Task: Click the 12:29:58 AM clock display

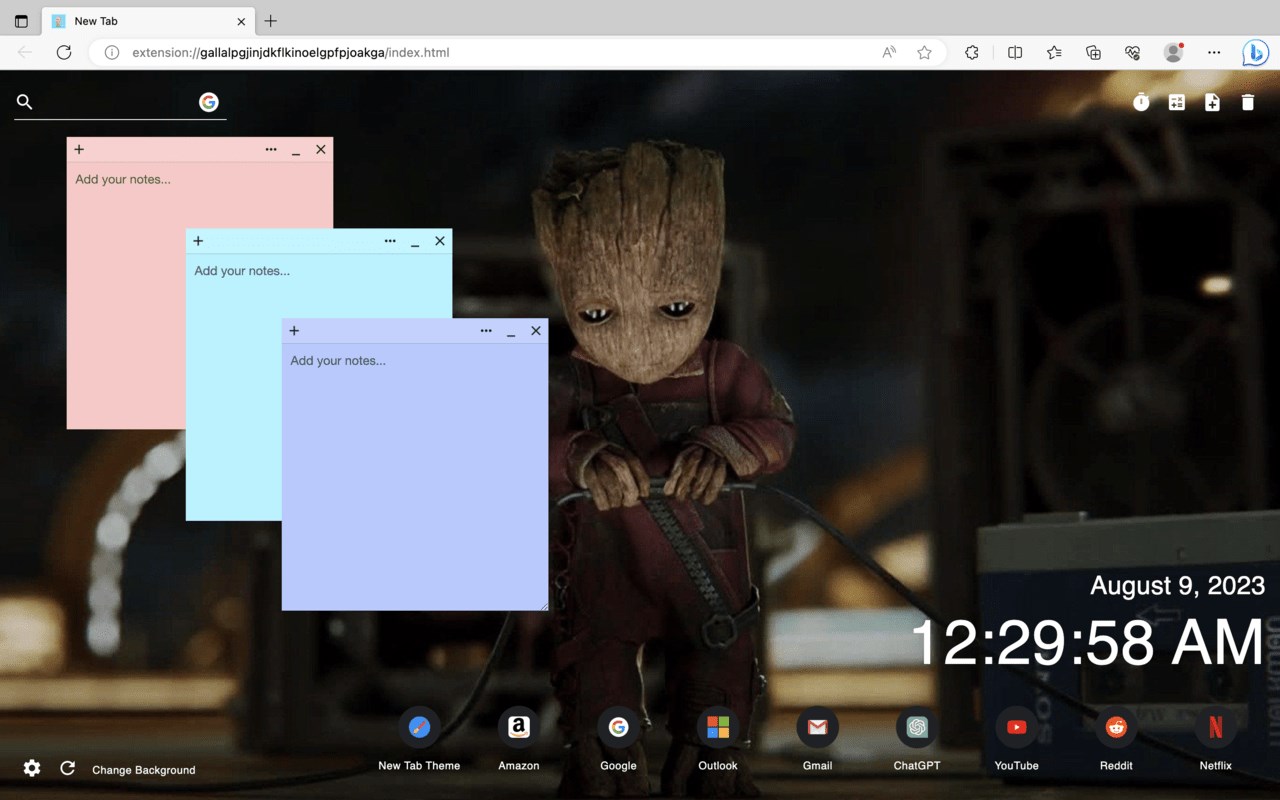Action: [x=1088, y=642]
